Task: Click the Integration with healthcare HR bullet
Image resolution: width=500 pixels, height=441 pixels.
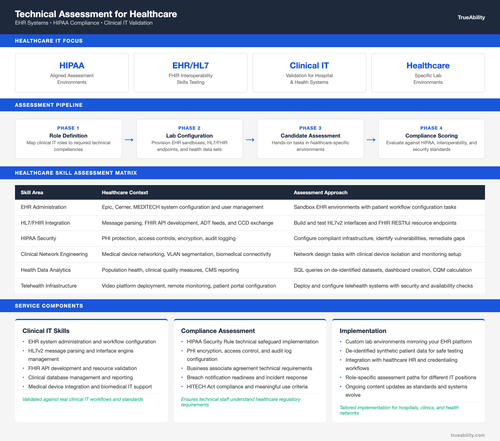Action: click(x=401, y=364)
